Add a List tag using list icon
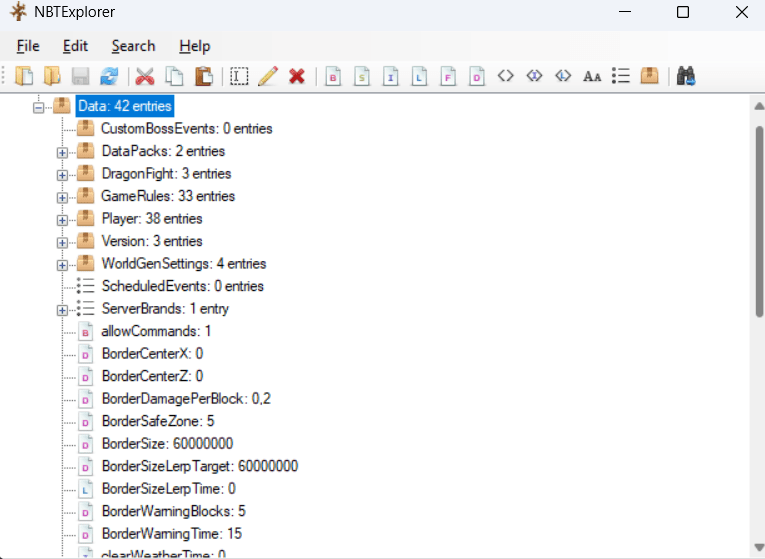Image resolution: width=765 pixels, height=559 pixels. coord(621,76)
